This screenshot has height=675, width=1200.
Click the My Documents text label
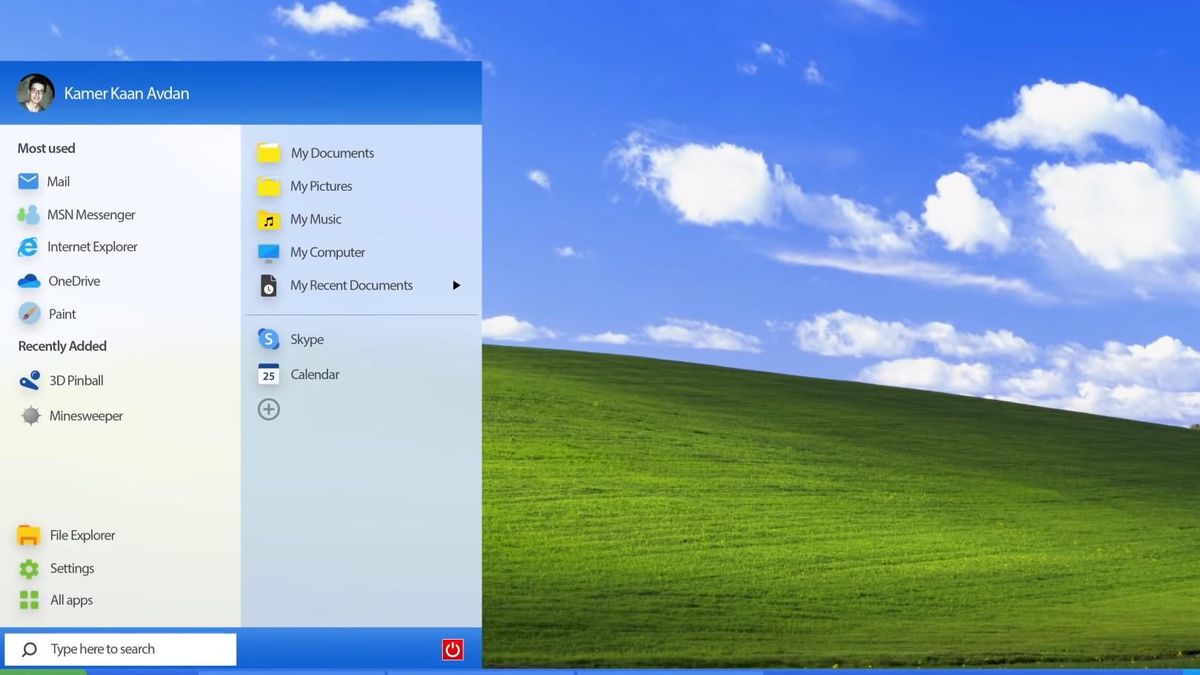[x=332, y=153]
